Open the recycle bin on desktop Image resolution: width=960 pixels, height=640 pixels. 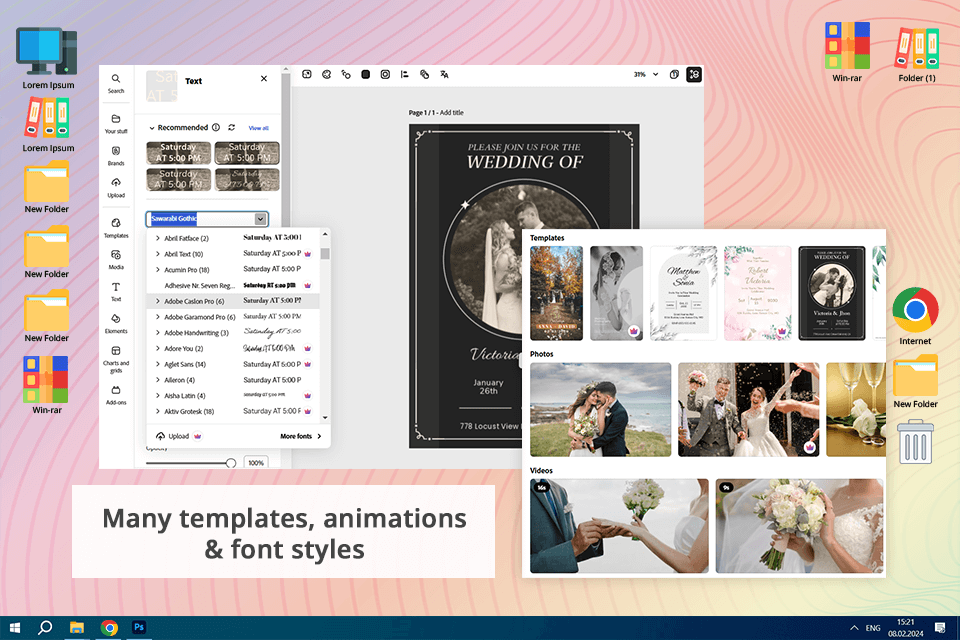pyautogui.click(x=915, y=441)
